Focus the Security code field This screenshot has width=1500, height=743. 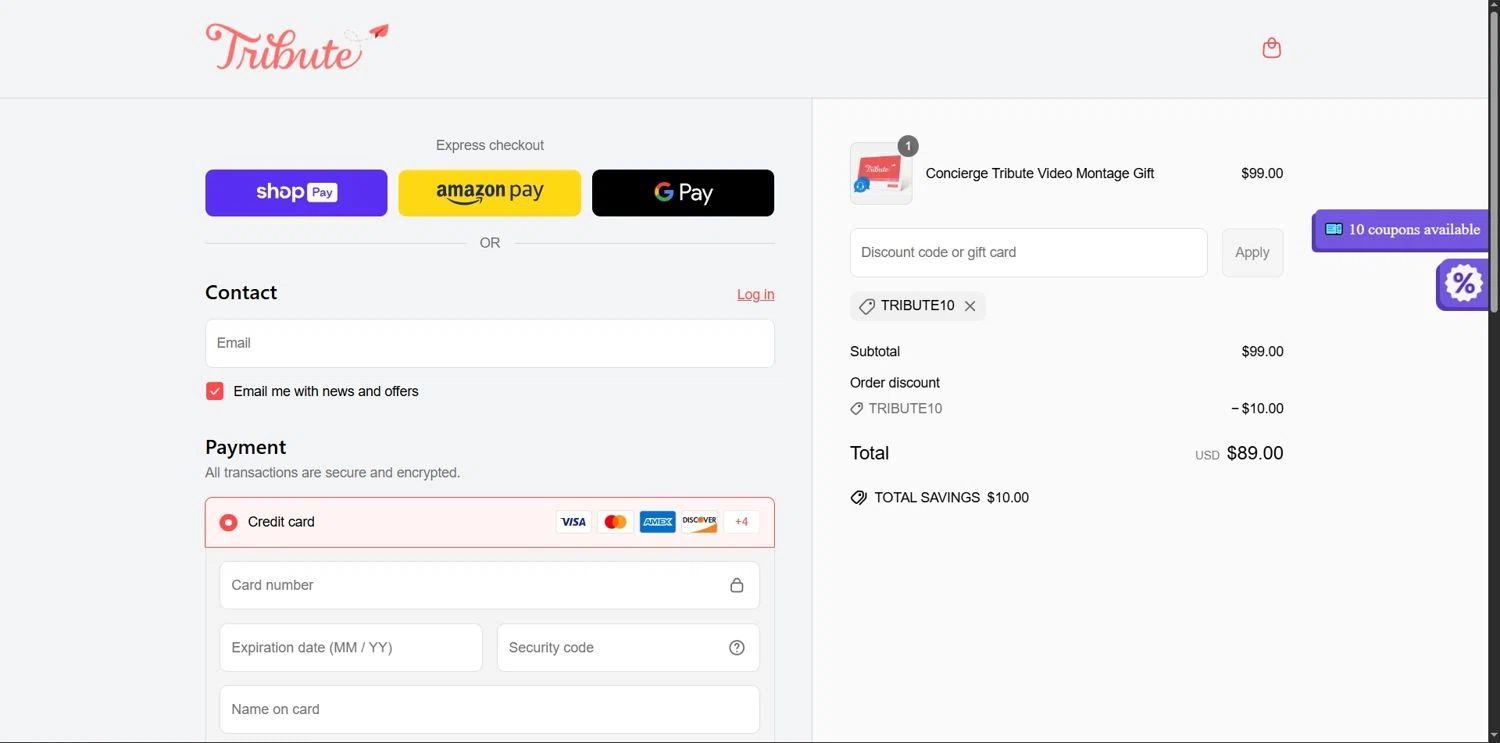click(x=628, y=648)
